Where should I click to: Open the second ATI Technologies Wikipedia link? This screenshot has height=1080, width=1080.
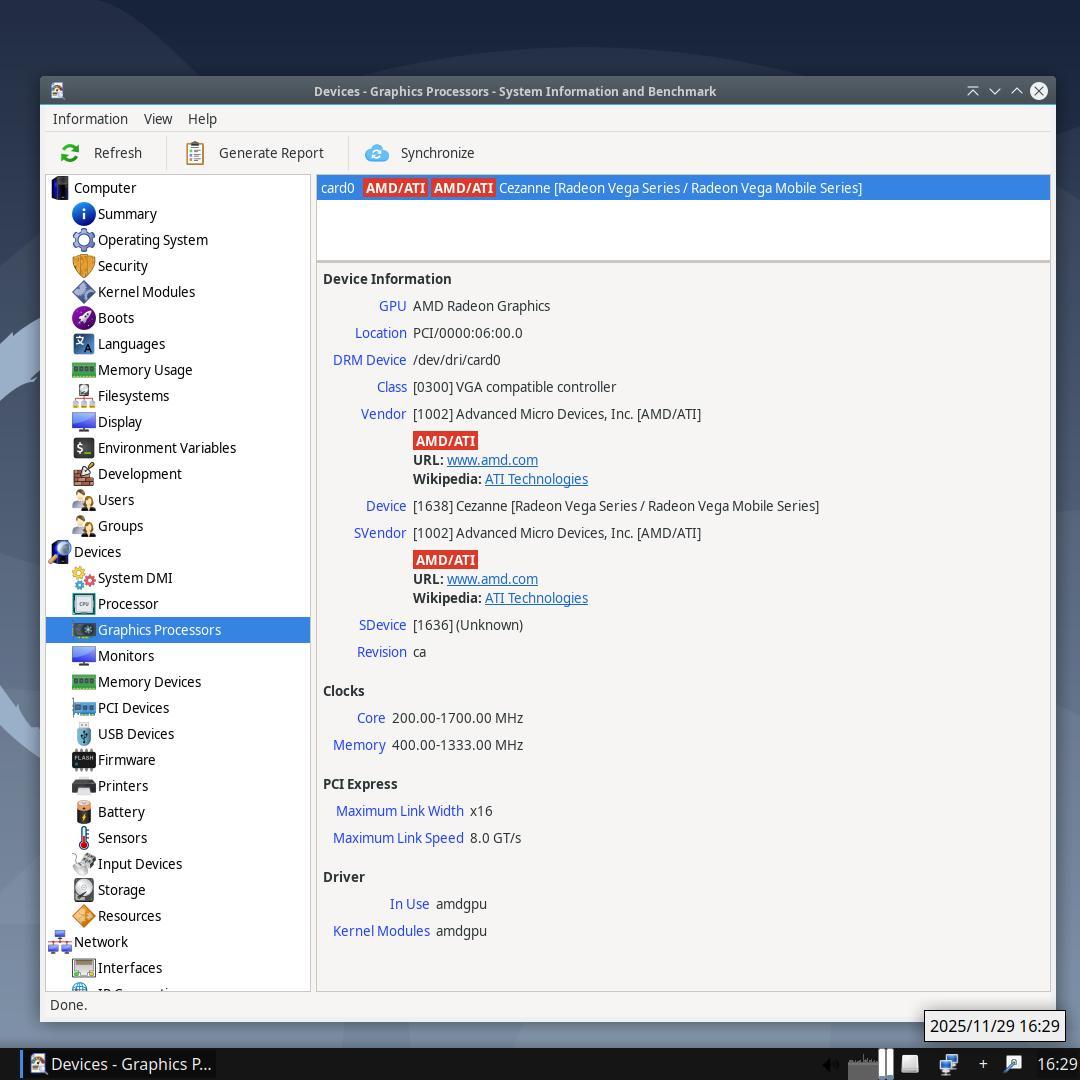click(x=536, y=598)
